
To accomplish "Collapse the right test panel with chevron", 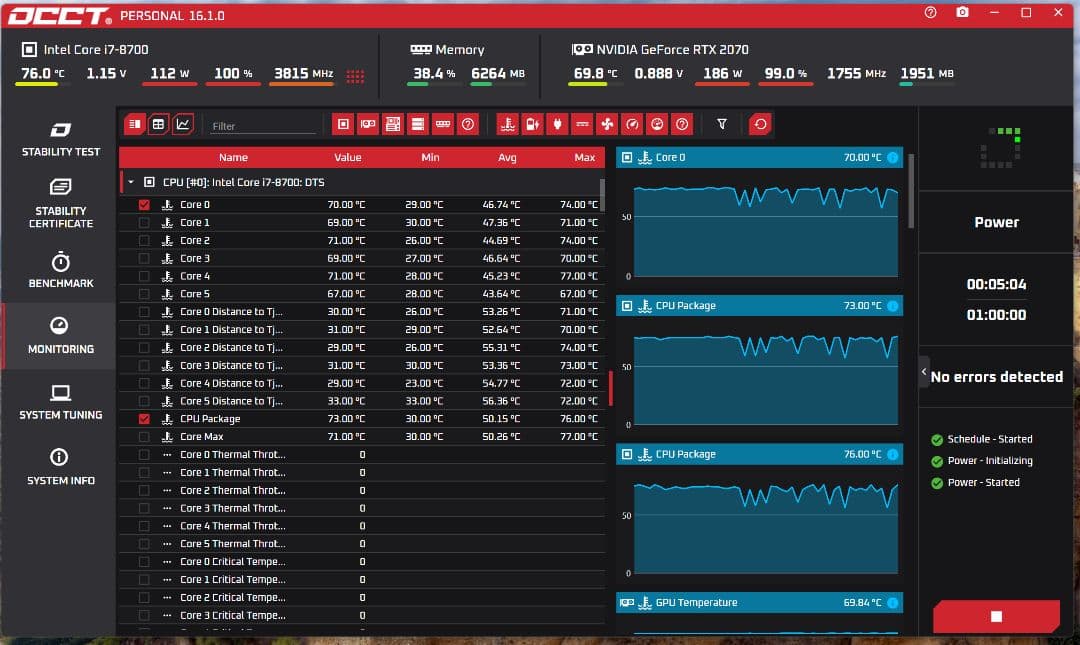I will [923, 372].
